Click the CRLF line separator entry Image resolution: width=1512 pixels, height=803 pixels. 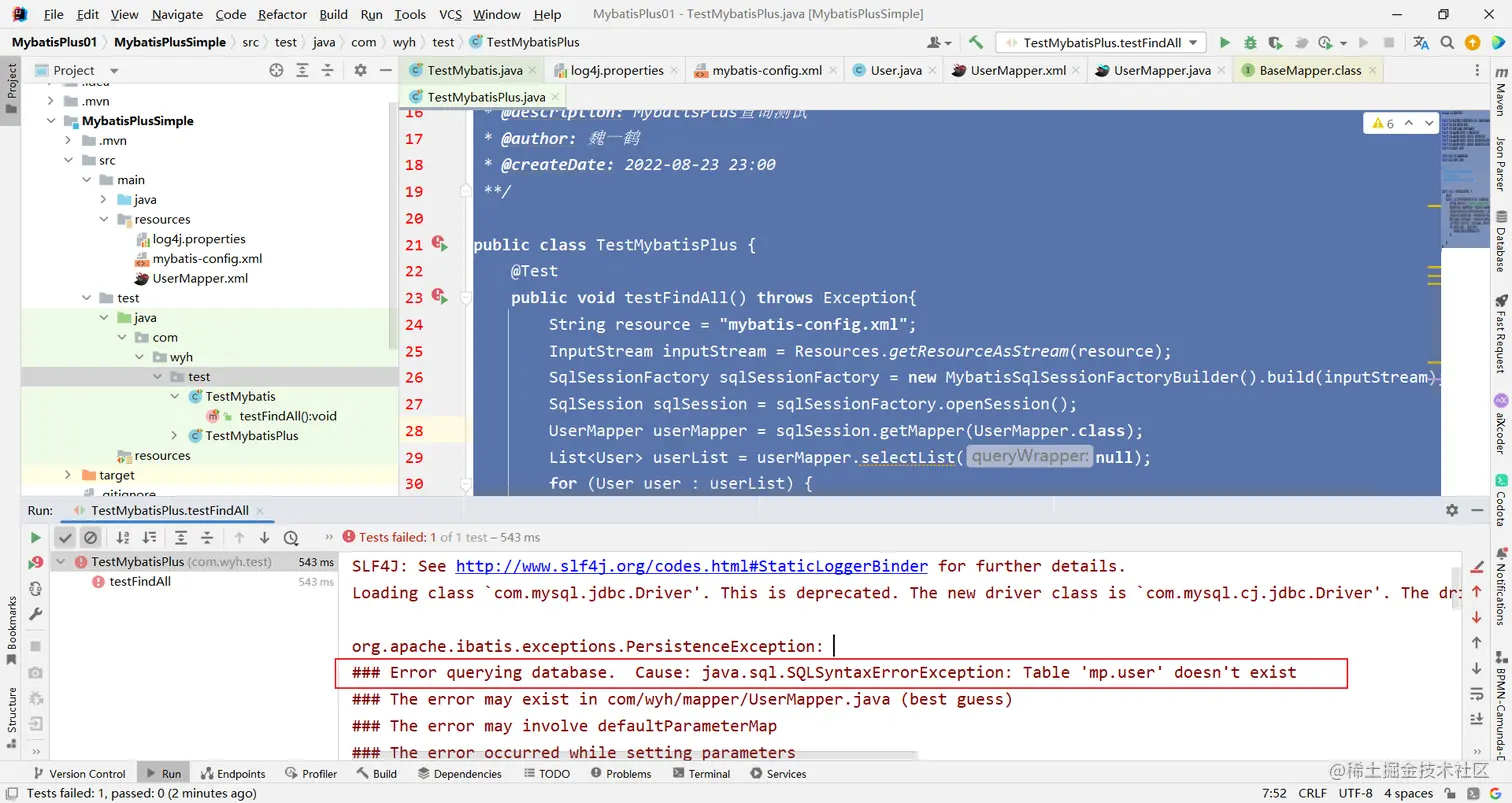pos(1312,793)
